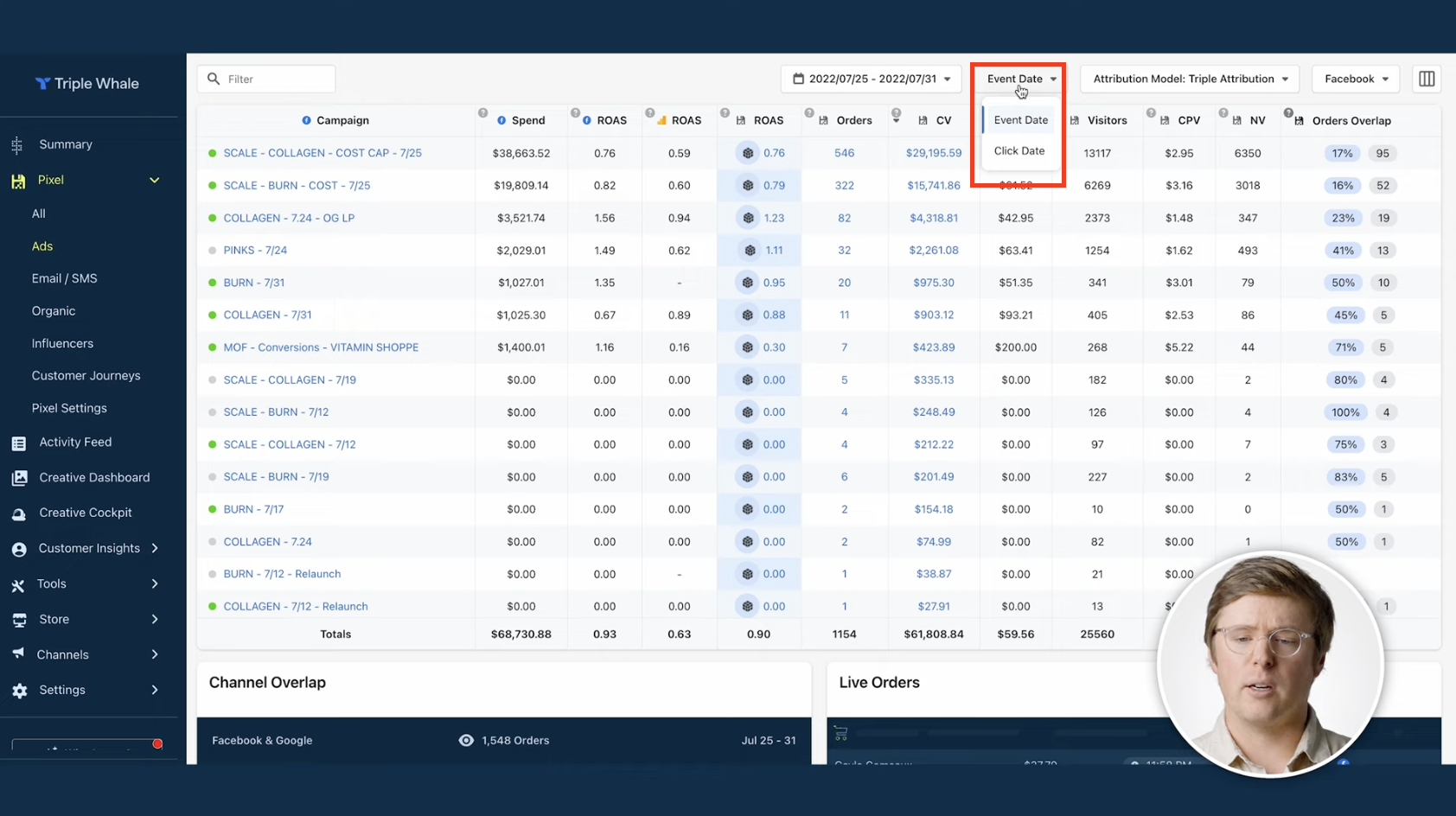Click the Creative Cockpit sidebar icon

tap(18, 513)
